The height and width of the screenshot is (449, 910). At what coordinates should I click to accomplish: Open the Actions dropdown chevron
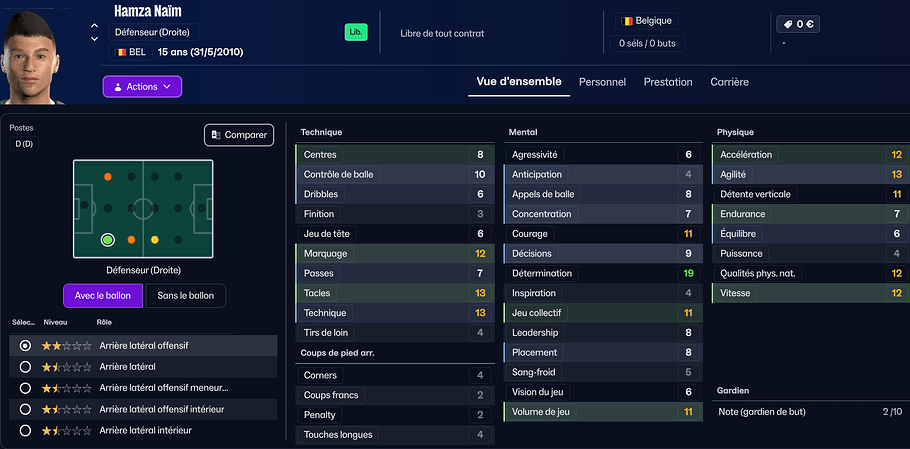point(166,87)
